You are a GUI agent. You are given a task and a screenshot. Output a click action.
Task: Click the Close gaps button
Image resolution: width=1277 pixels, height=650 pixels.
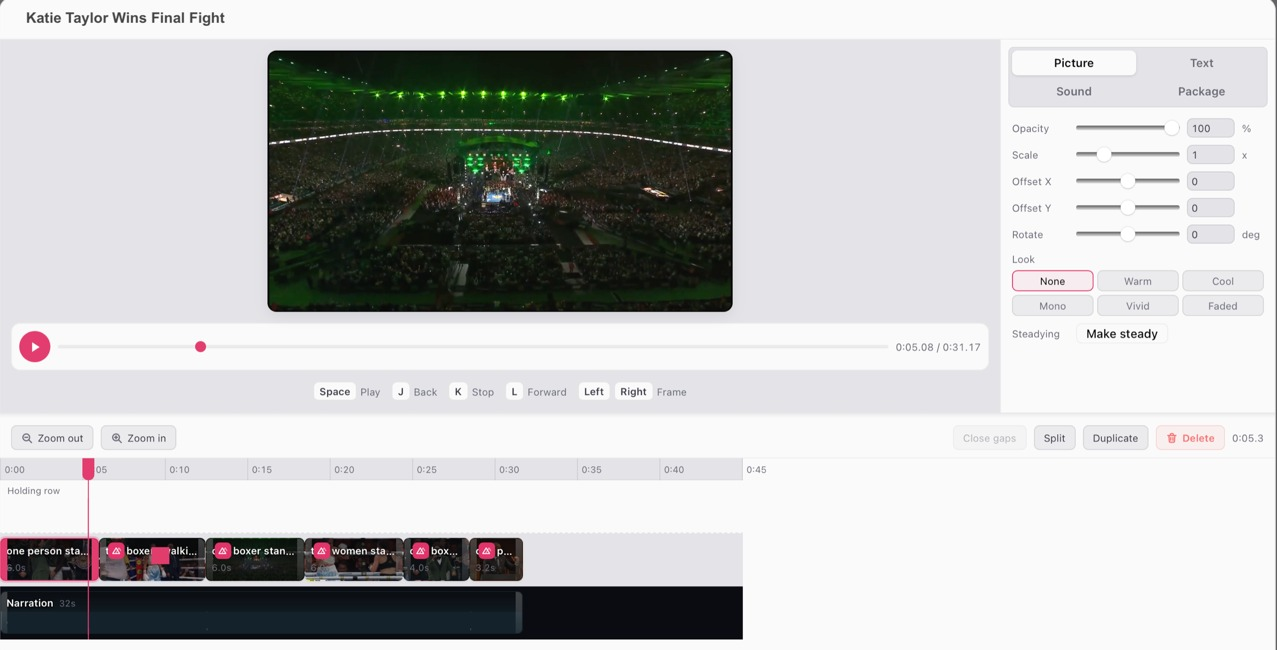pos(989,438)
